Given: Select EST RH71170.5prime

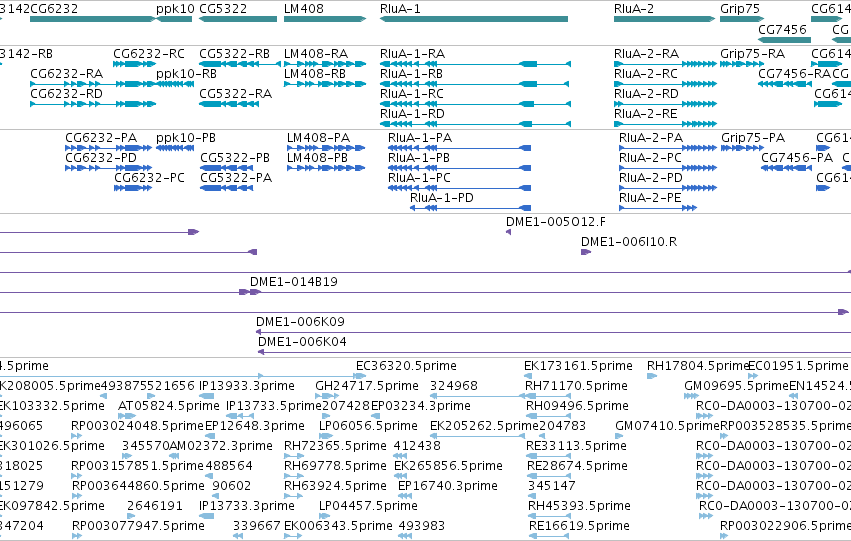Looking at the screenshot, I should click(547, 396).
